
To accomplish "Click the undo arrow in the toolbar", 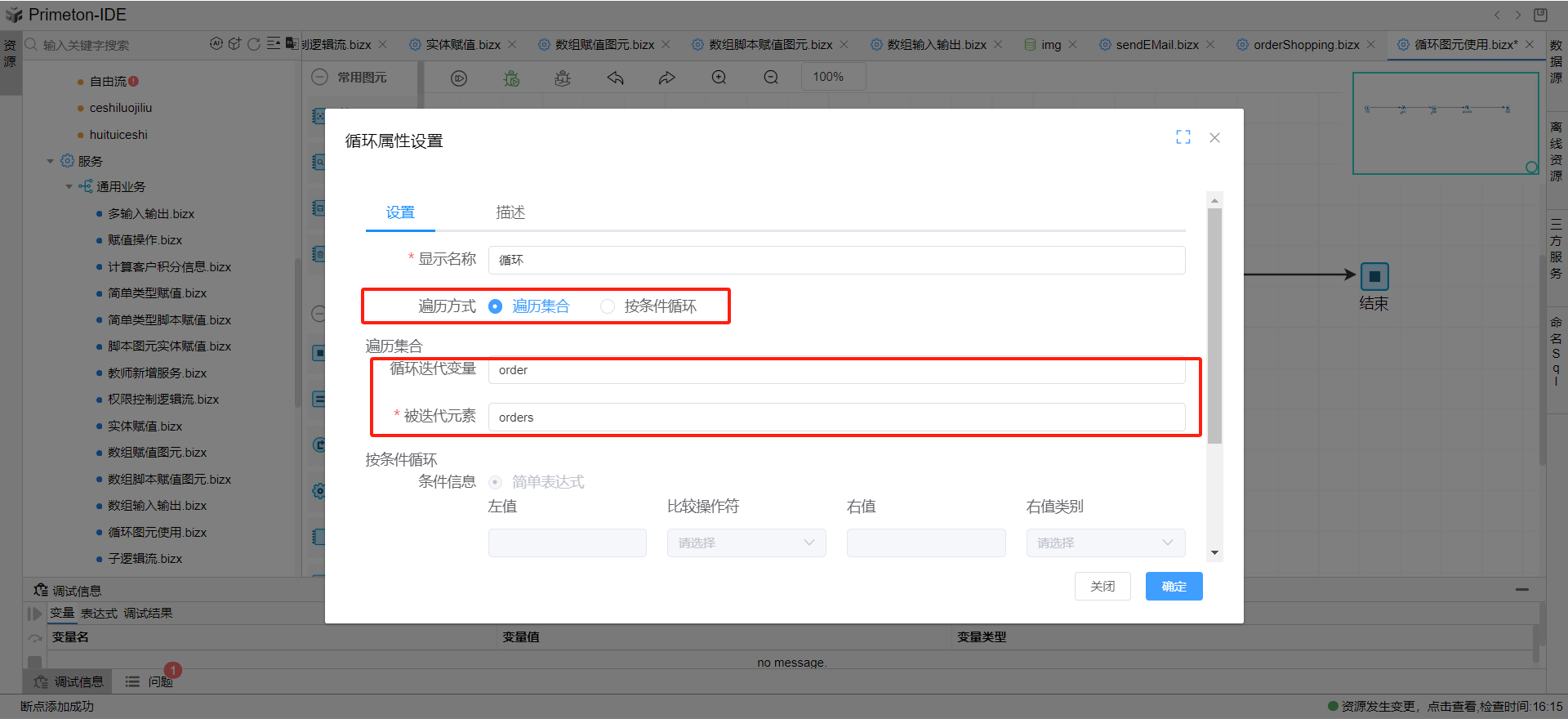I will pyautogui.click(x=615, y=78).
